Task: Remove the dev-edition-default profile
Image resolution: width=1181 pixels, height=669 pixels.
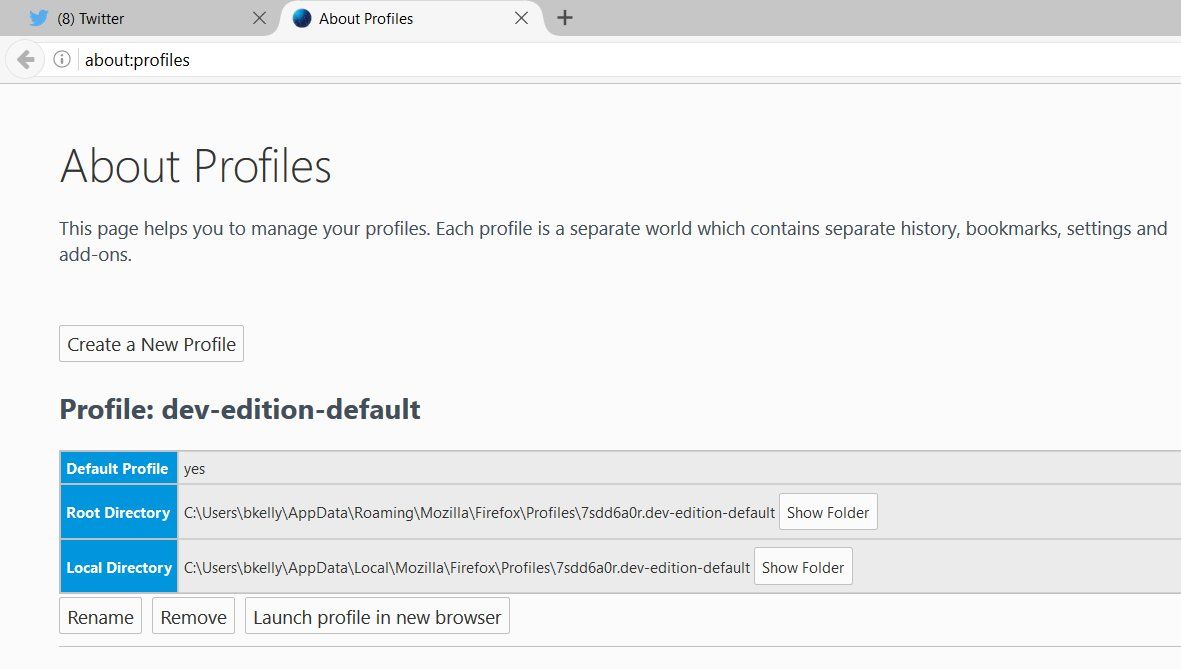Action: (x=193, y=617)
